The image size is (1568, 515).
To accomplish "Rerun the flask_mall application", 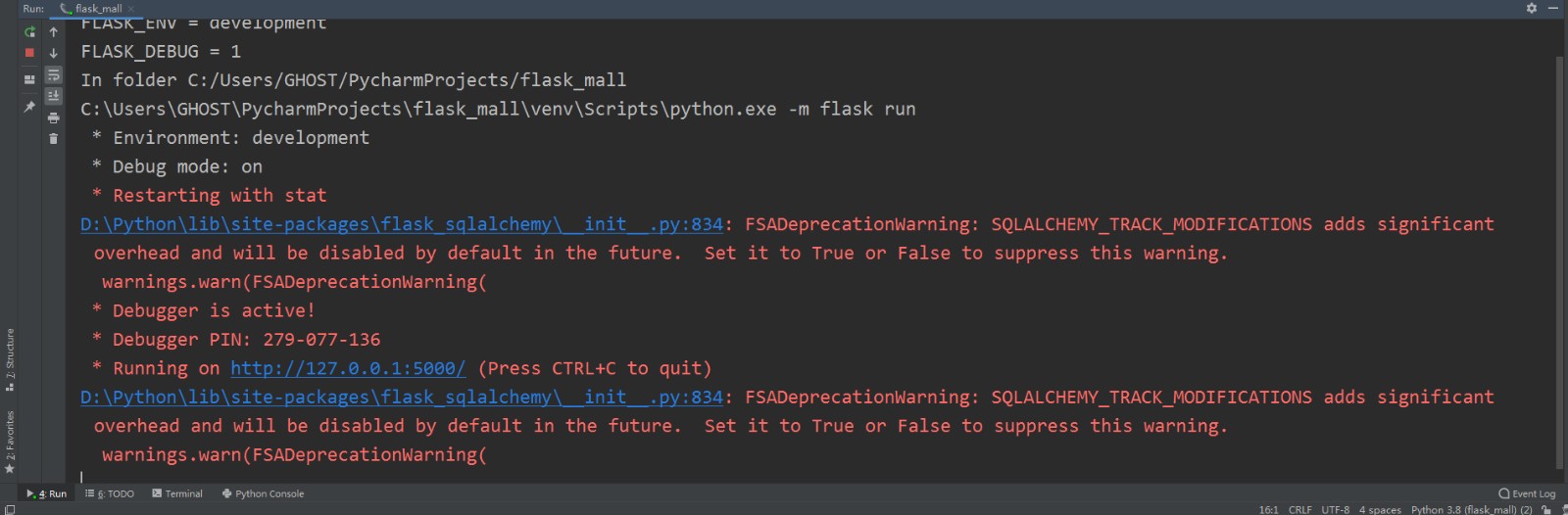I will point(29,31).
